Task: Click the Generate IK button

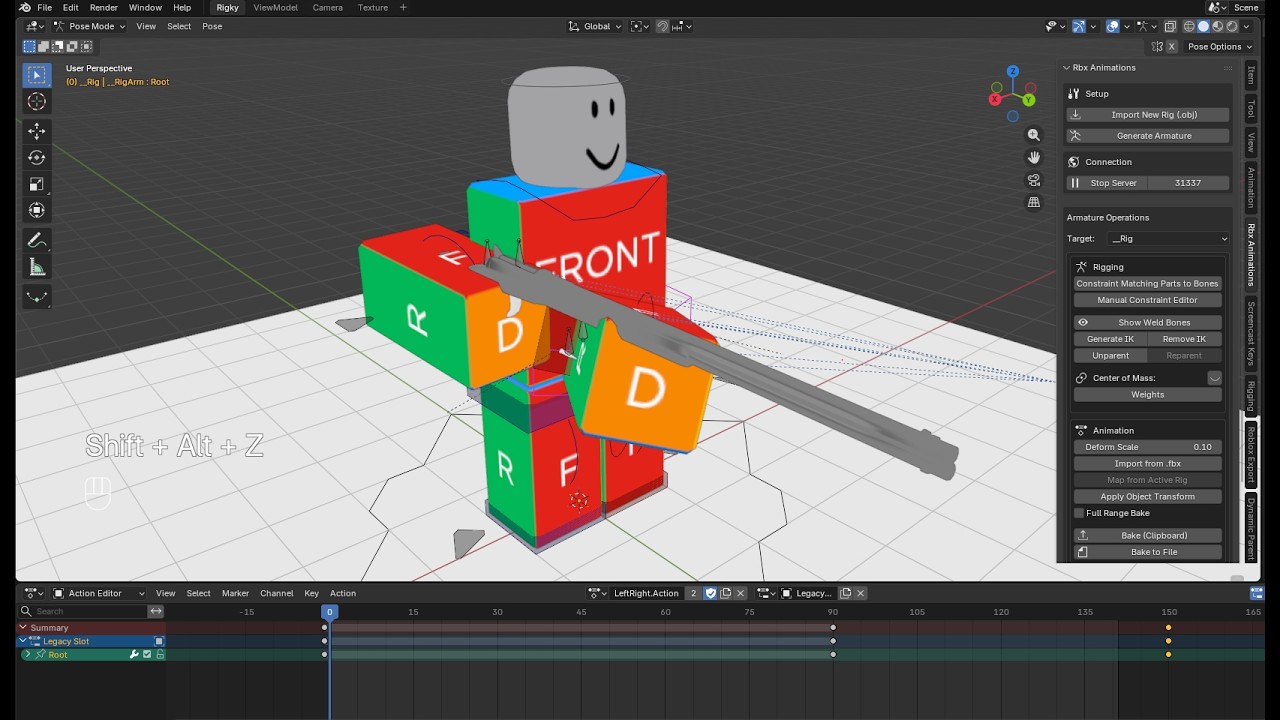Action: [1111, 339]
